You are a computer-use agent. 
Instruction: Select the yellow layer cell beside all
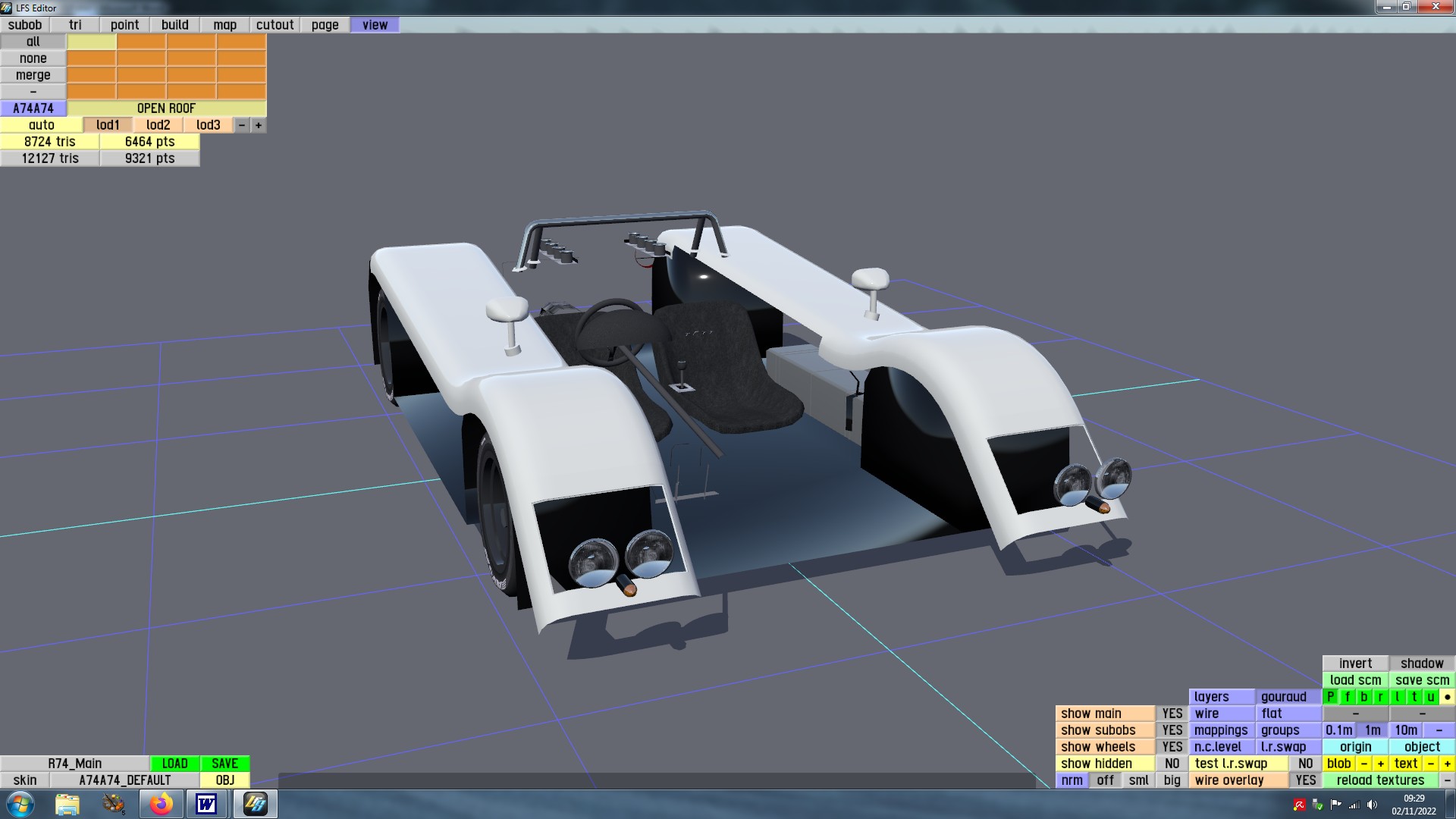tap(92, 42)
